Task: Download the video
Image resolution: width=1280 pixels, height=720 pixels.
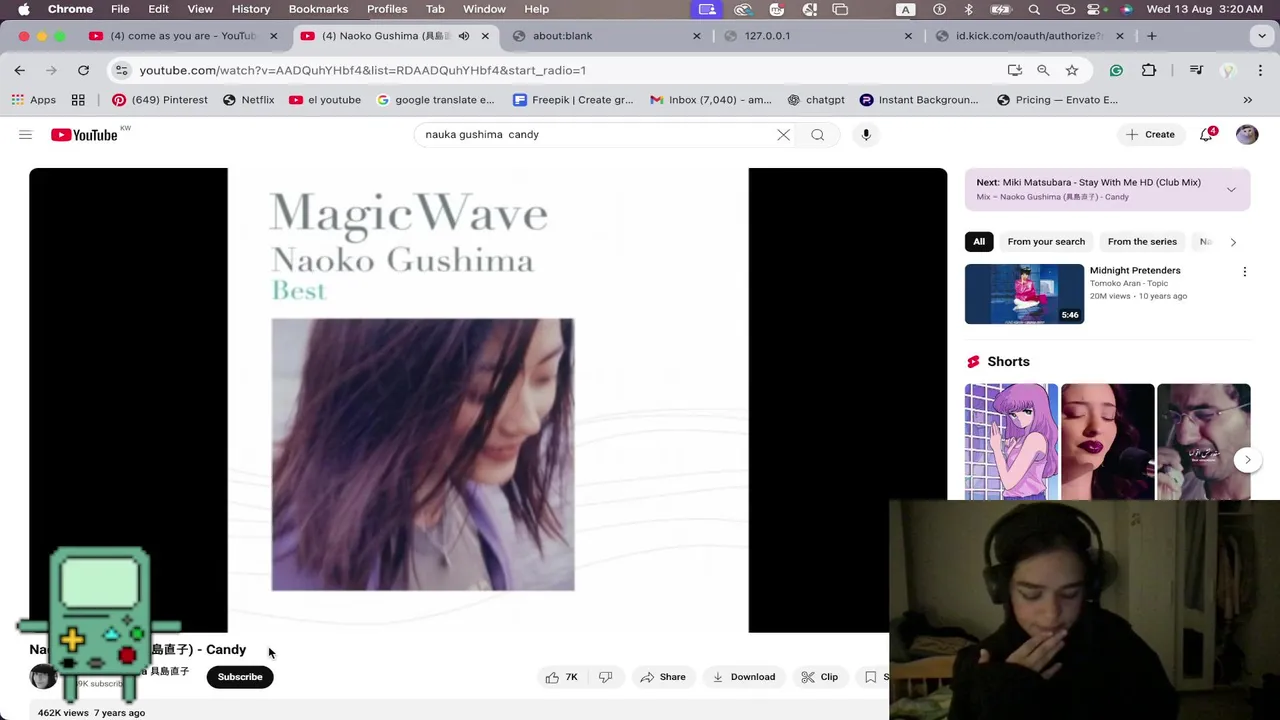Action: (x=744, y=677)
